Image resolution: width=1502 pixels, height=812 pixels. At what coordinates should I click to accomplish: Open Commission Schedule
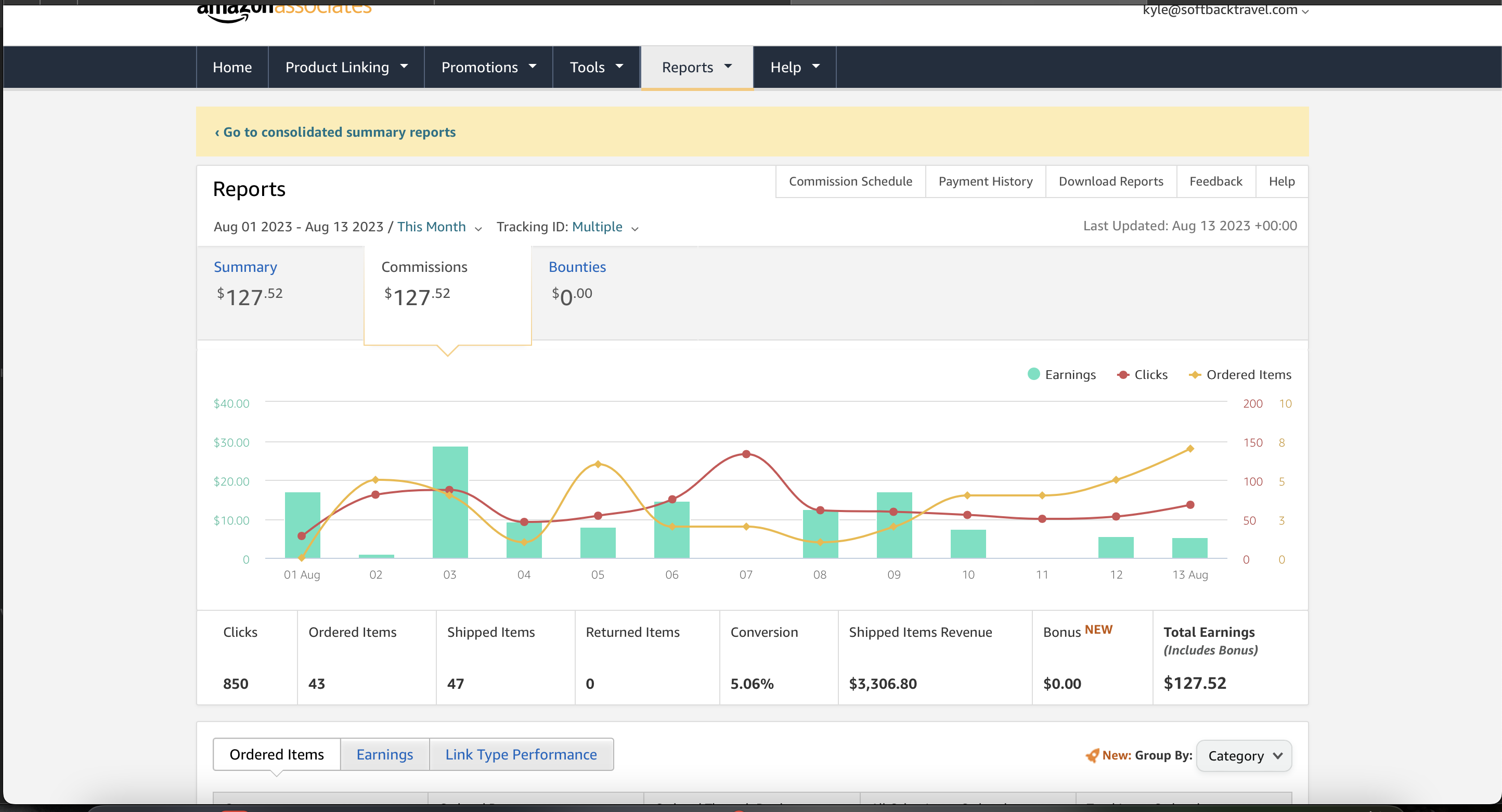[850, 181]
